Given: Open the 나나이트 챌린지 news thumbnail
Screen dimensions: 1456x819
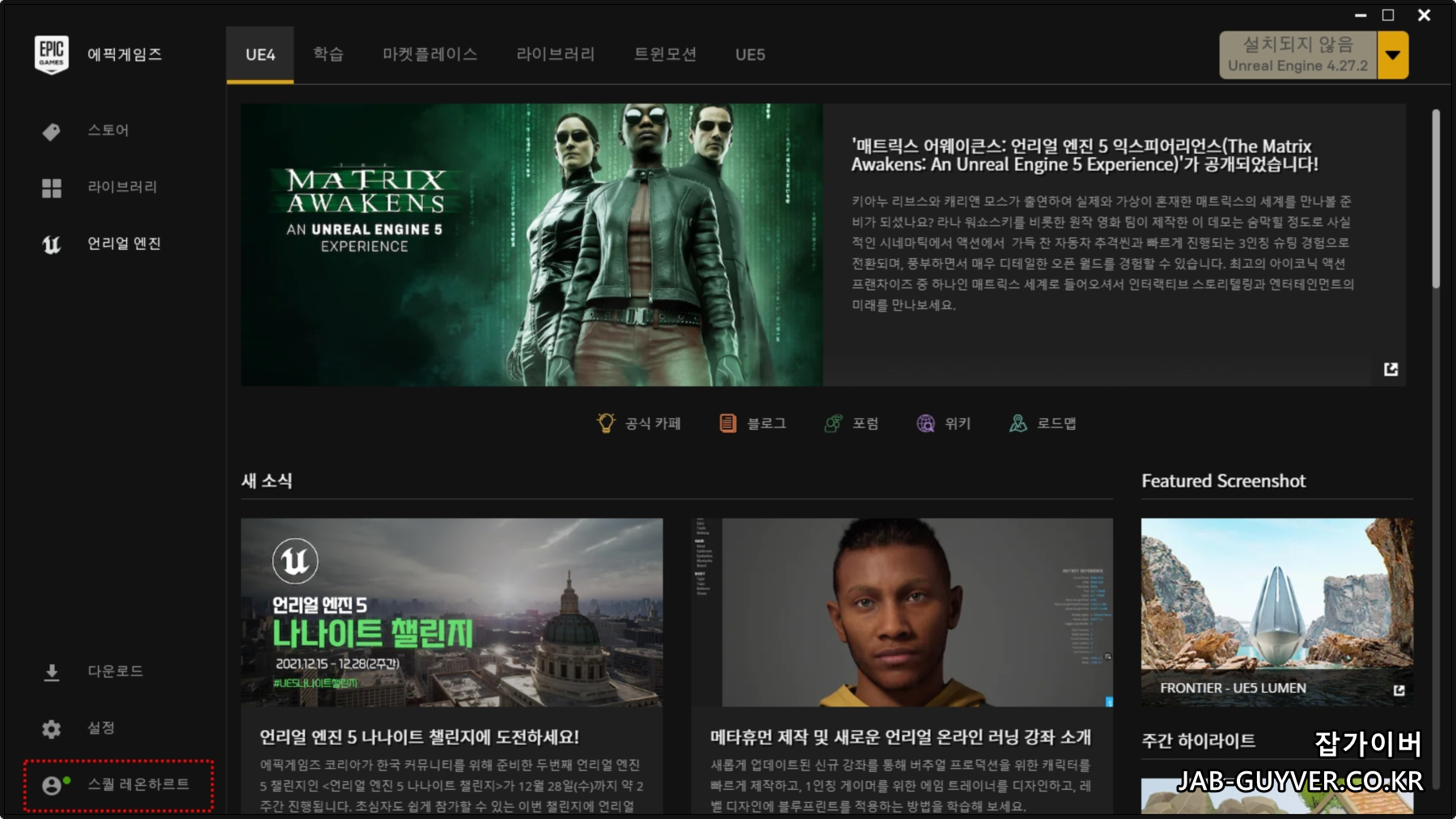Looking at the screenshot, I should click(x=451, y=613).
